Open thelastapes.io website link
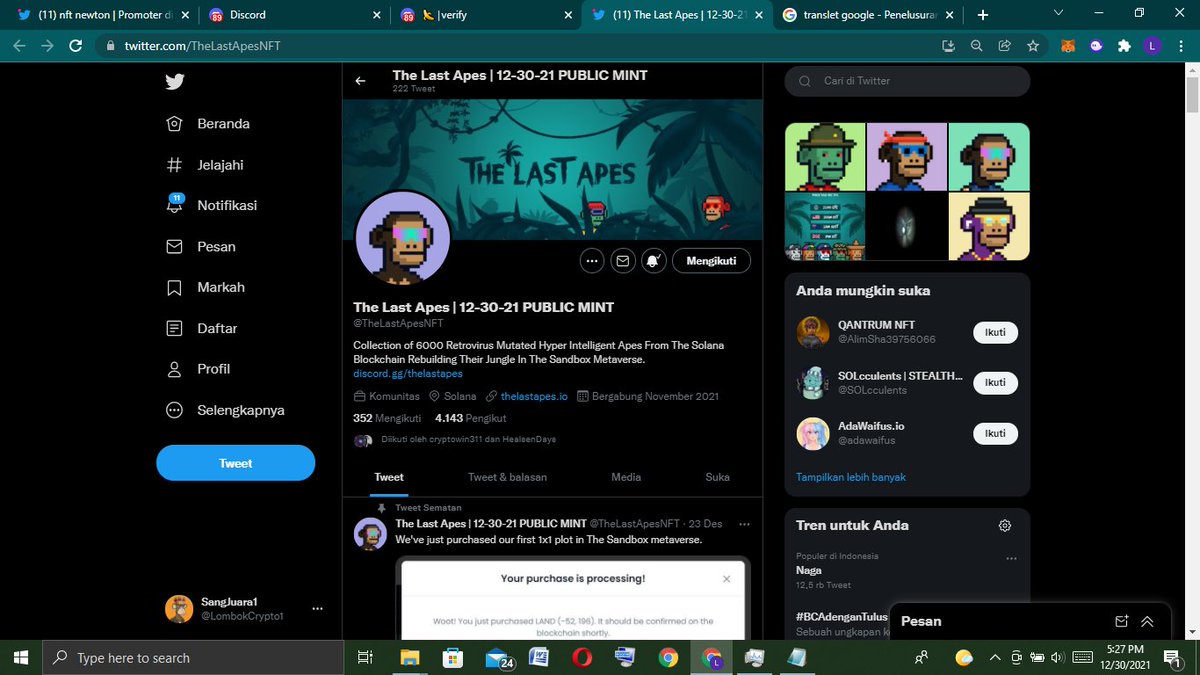Image resolution: width=1200 pixels, height=675 pixels. 534,396
